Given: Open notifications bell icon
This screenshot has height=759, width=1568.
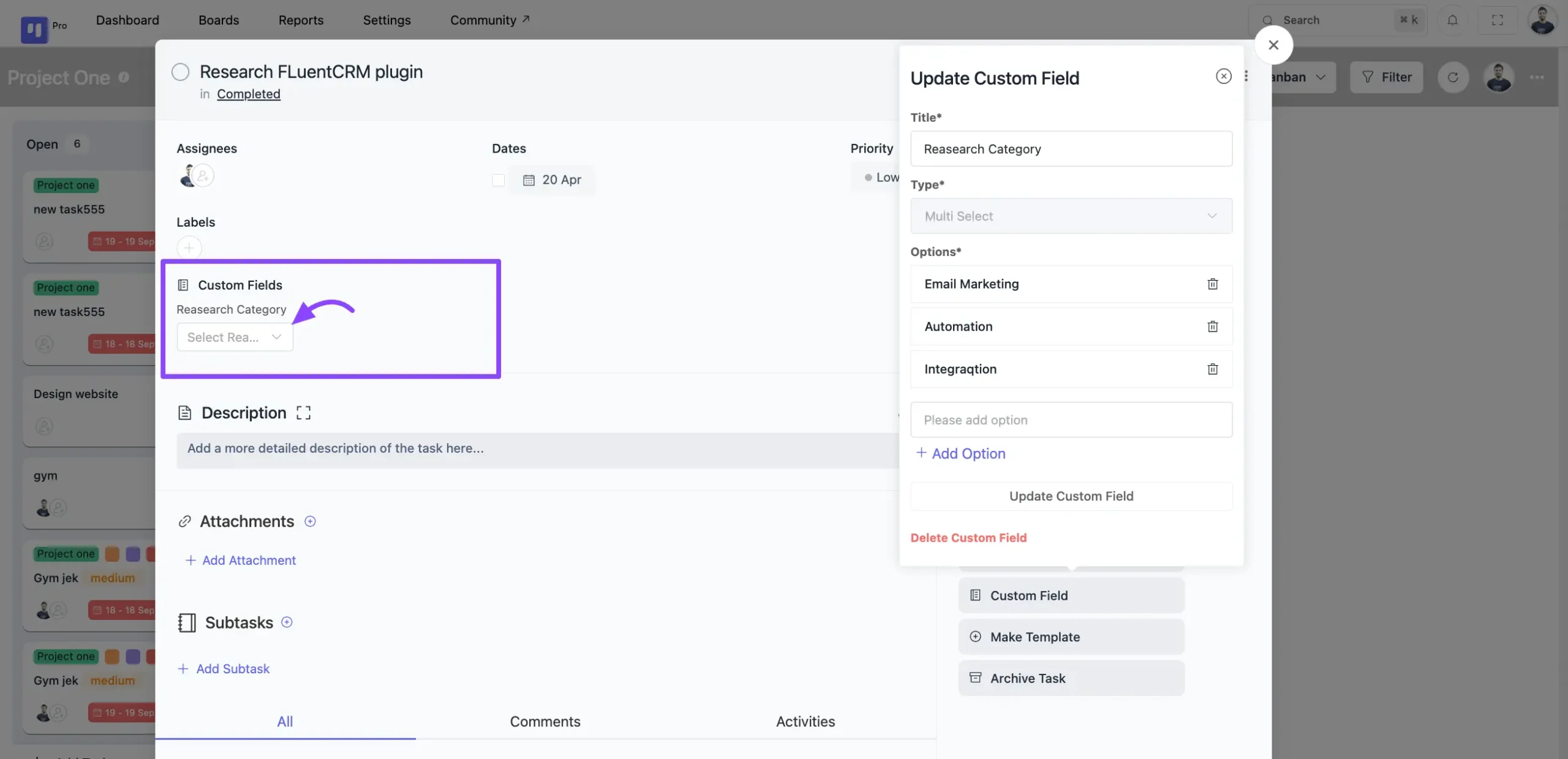Looking at the screenshot, I should (x=1452, y=20).
